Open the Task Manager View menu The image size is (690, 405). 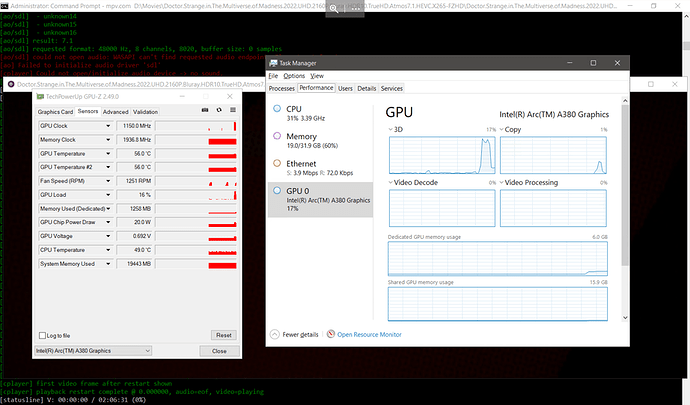317,76
